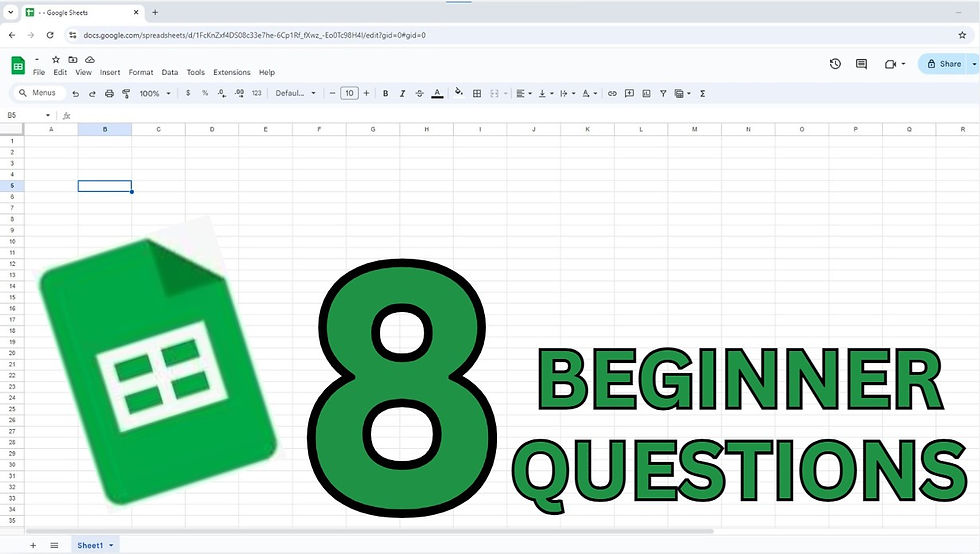Open the Extensions menu
Screen dimensions: 980x554
click(x=231, y=73)
